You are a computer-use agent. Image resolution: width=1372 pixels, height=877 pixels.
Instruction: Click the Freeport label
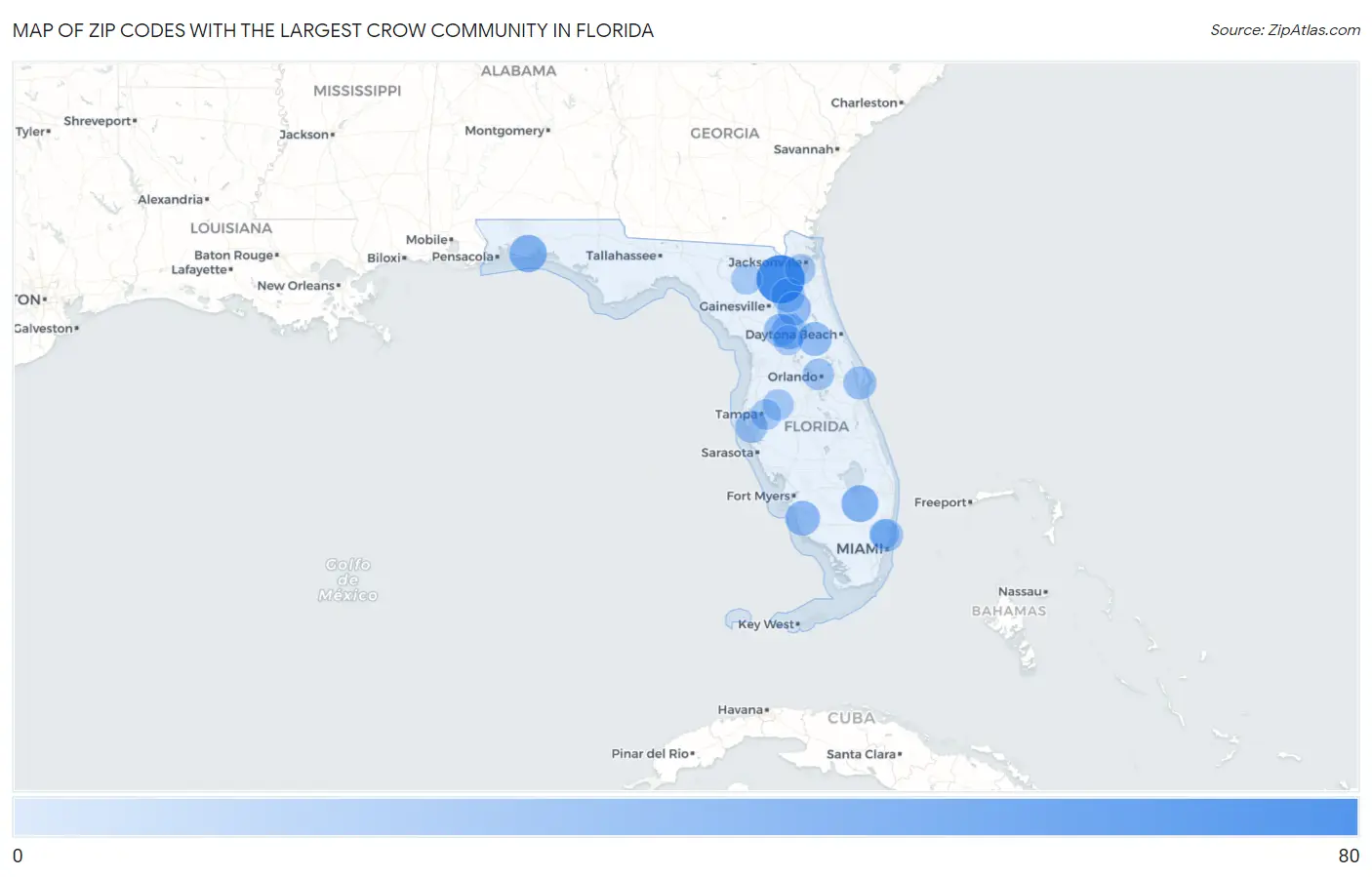tap(940, 502)
